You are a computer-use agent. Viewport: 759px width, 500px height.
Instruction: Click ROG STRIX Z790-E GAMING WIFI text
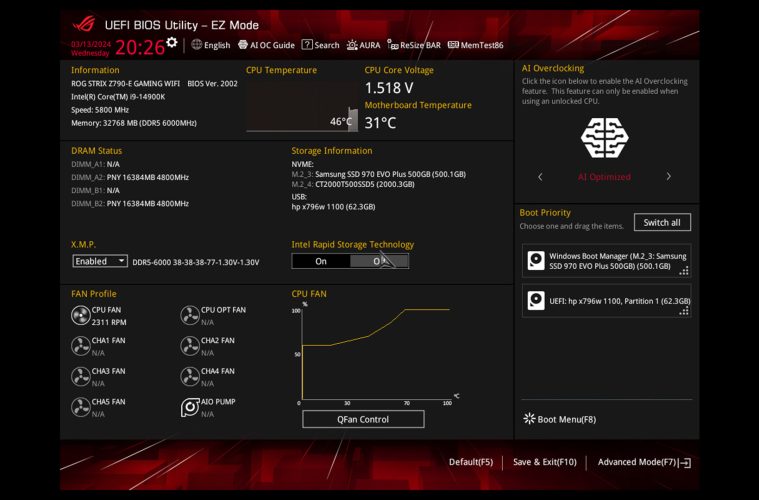pyautogui.click(x=125, y=83)
